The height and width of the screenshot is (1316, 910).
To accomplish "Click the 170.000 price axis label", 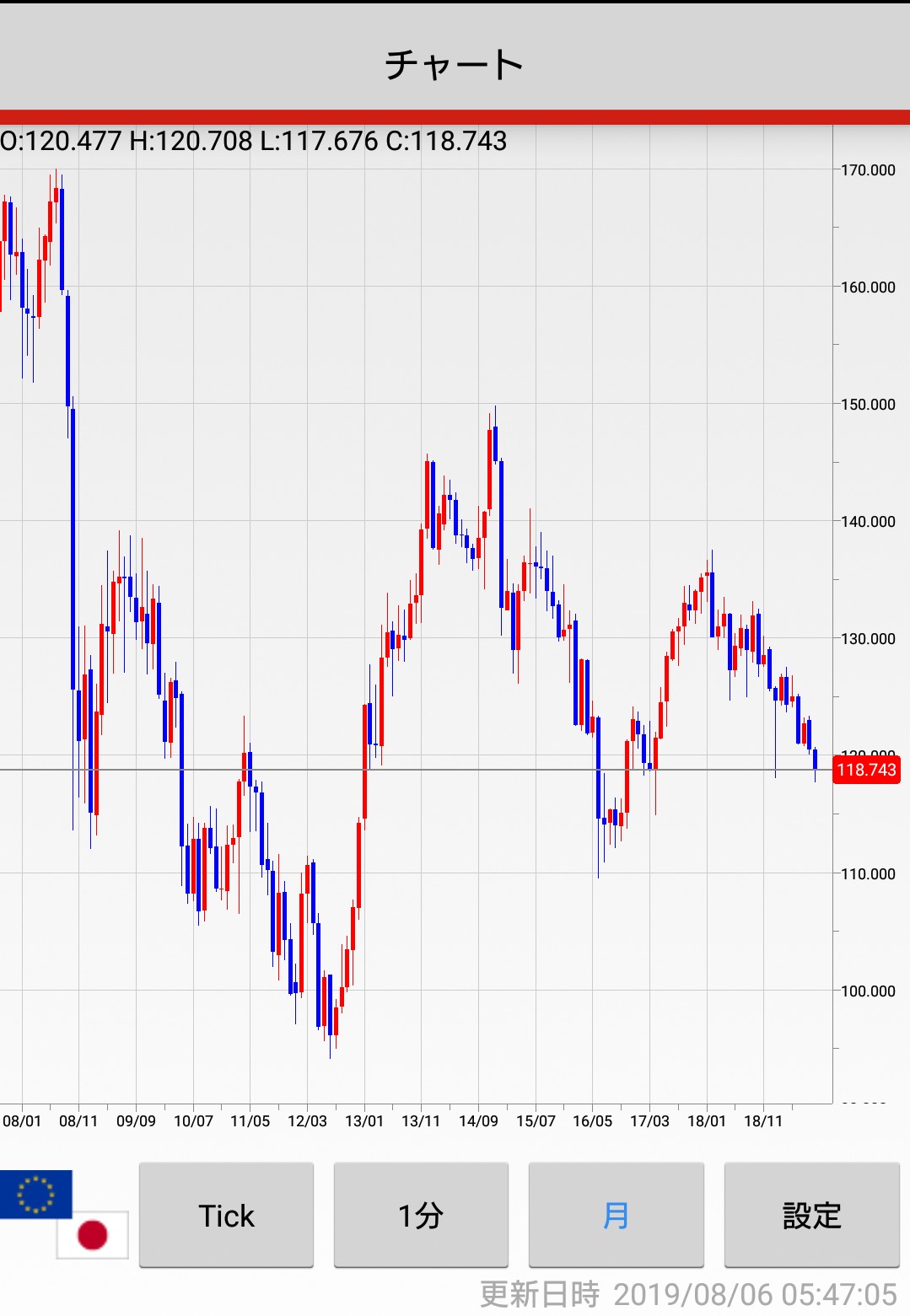I will click(868, 170).
